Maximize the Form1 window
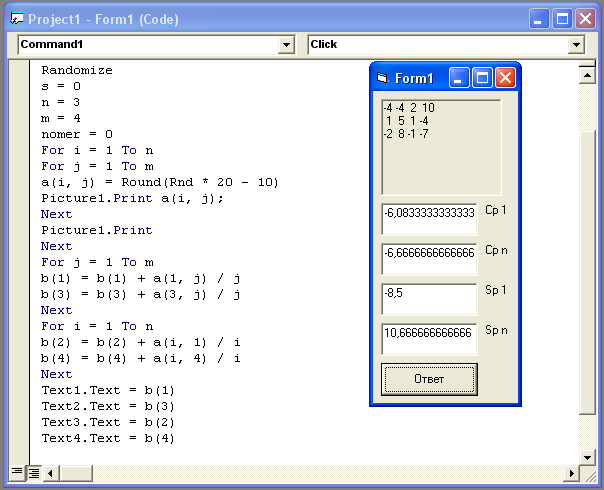 pos(482,78)
